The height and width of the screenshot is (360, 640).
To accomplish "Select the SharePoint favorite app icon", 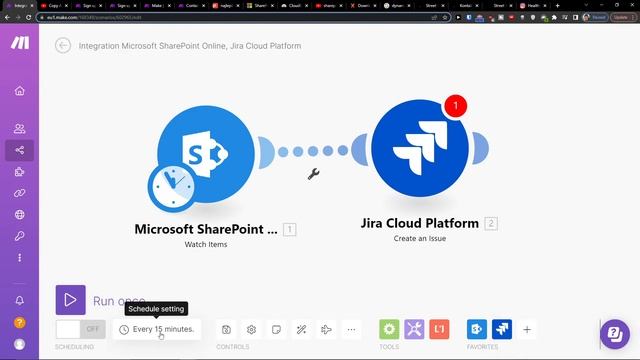I will coord(477,329).
